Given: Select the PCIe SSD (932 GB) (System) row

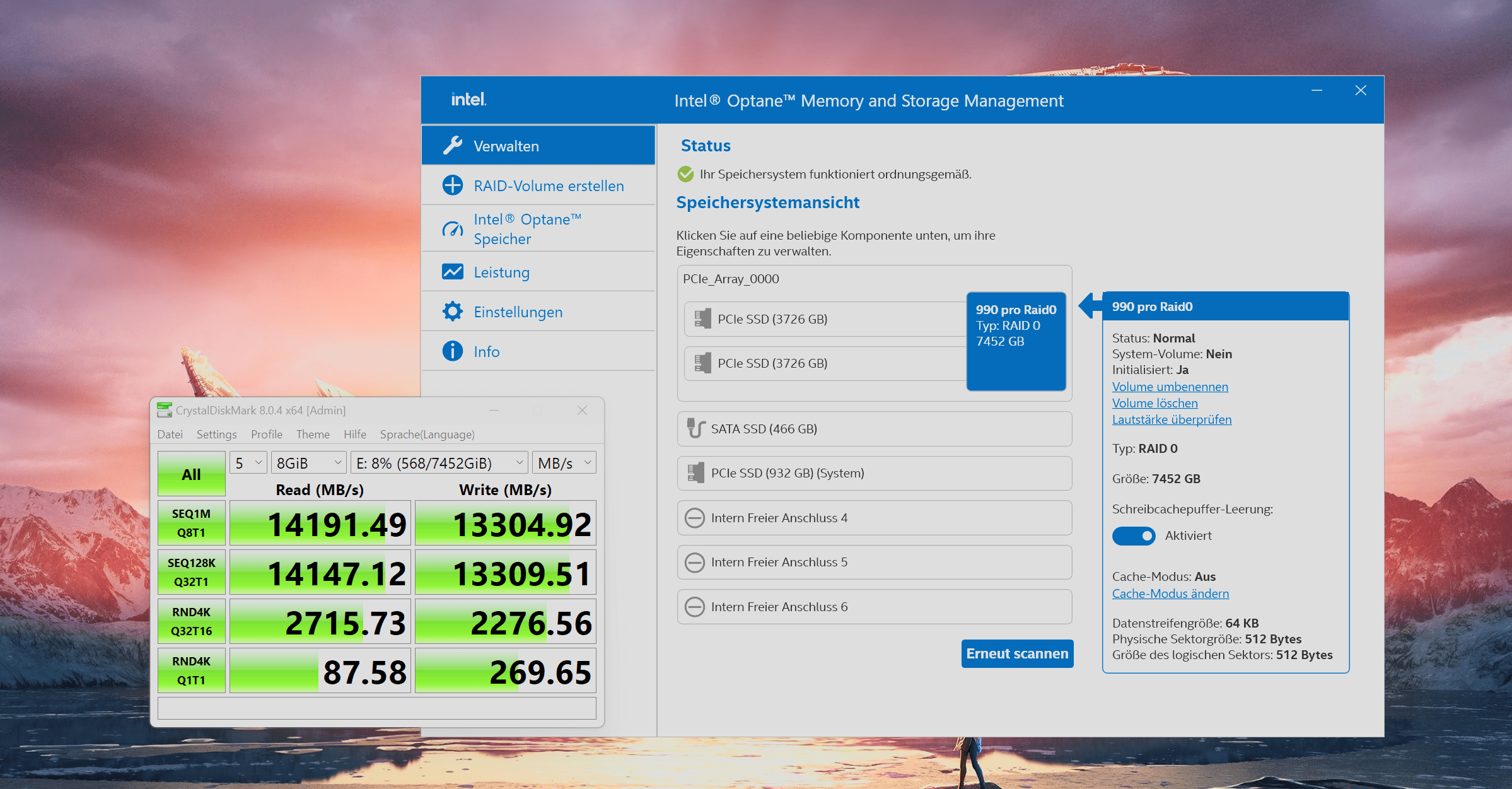Looking at the screenshot, I should [875, 473].
